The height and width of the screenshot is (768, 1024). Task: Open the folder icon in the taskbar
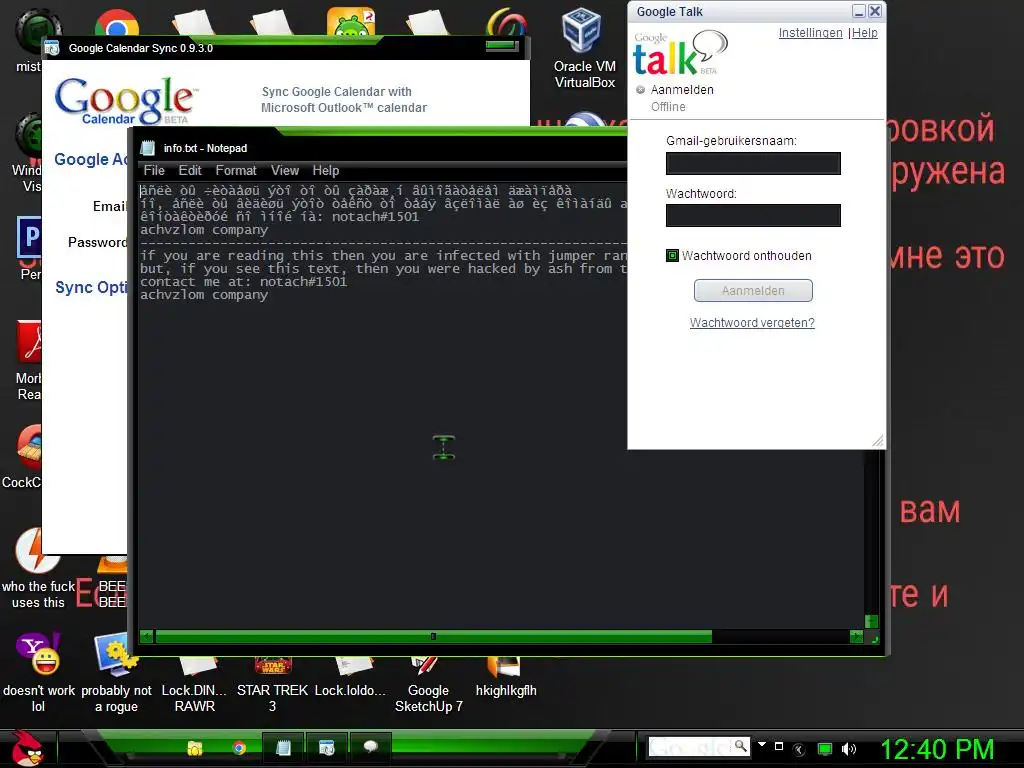(x=195, y=748)
